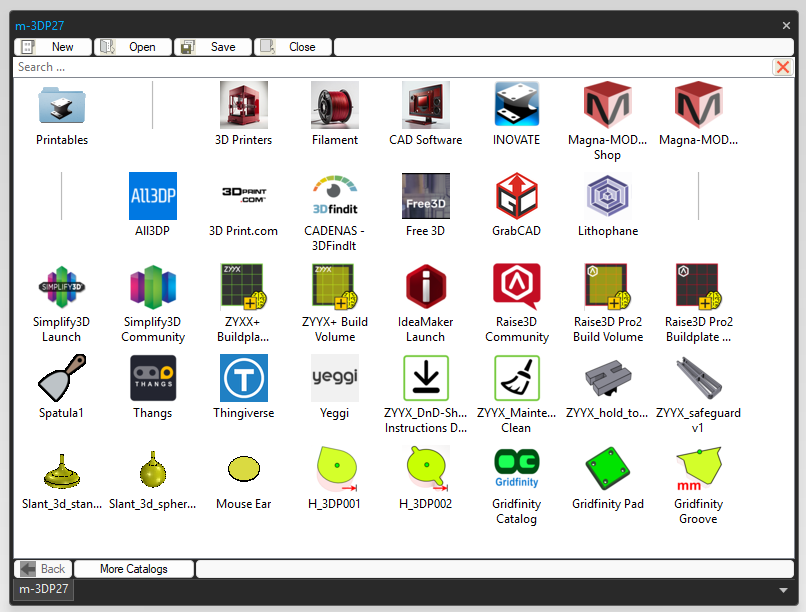Select the ZYYX+ Buildplate icon
Image resolution: width=806 pixels, height=612 pixels.
pyautogui.click(x=244, y=287)
